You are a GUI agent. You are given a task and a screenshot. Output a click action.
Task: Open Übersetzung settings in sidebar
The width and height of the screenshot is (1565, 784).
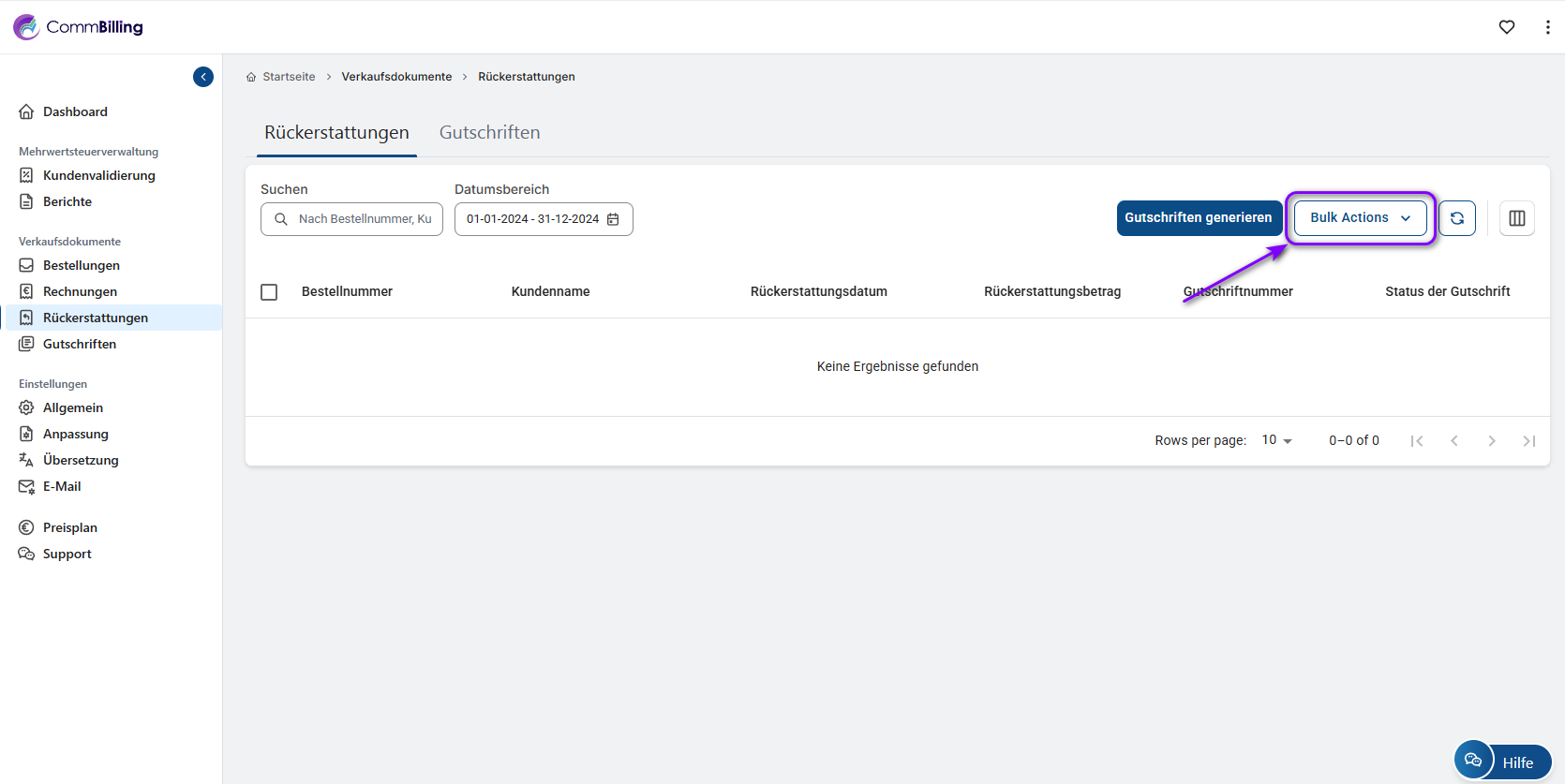coord(81,460)
